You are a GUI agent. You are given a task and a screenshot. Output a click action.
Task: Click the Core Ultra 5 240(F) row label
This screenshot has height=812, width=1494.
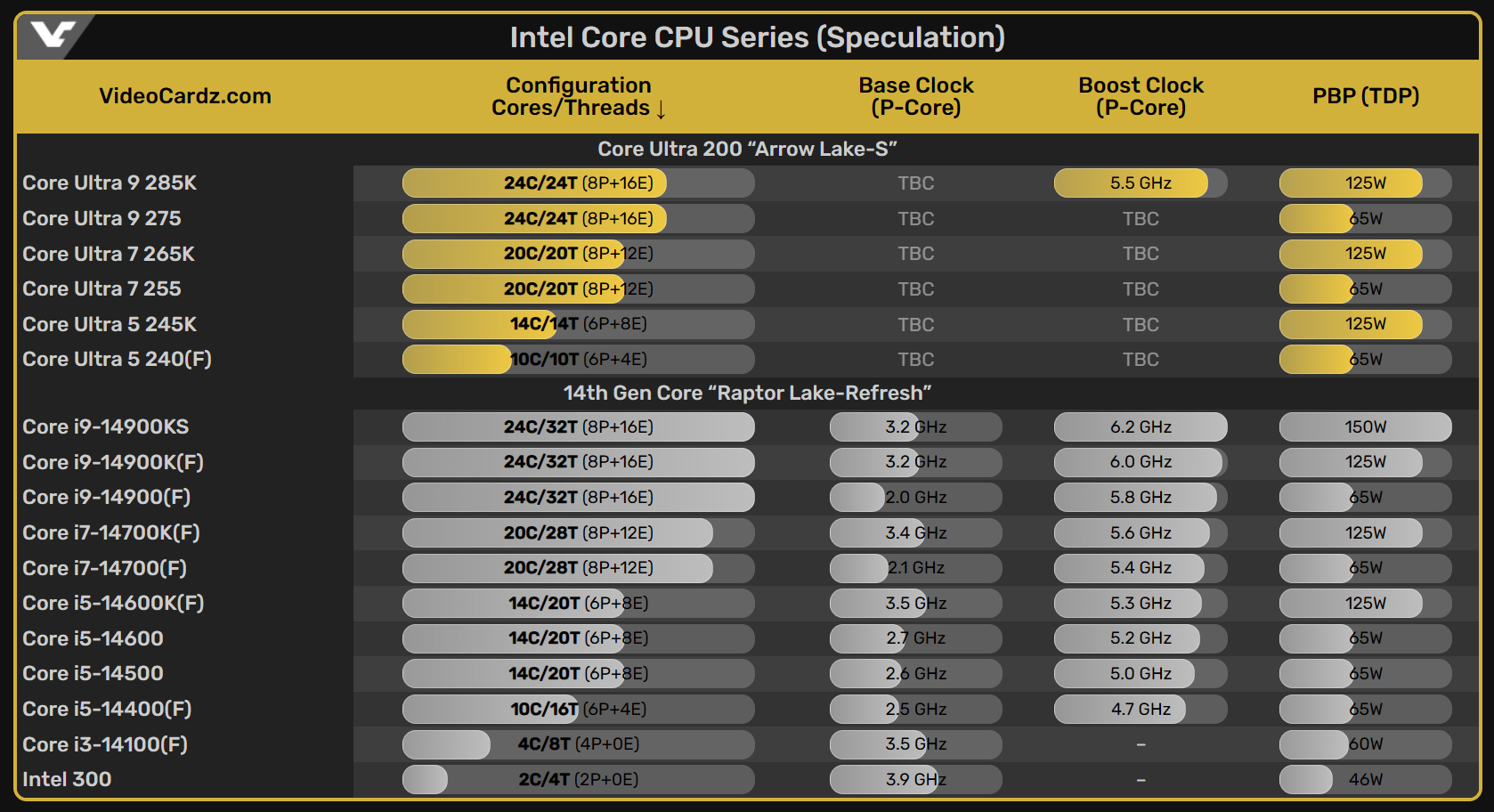(117, 359)
